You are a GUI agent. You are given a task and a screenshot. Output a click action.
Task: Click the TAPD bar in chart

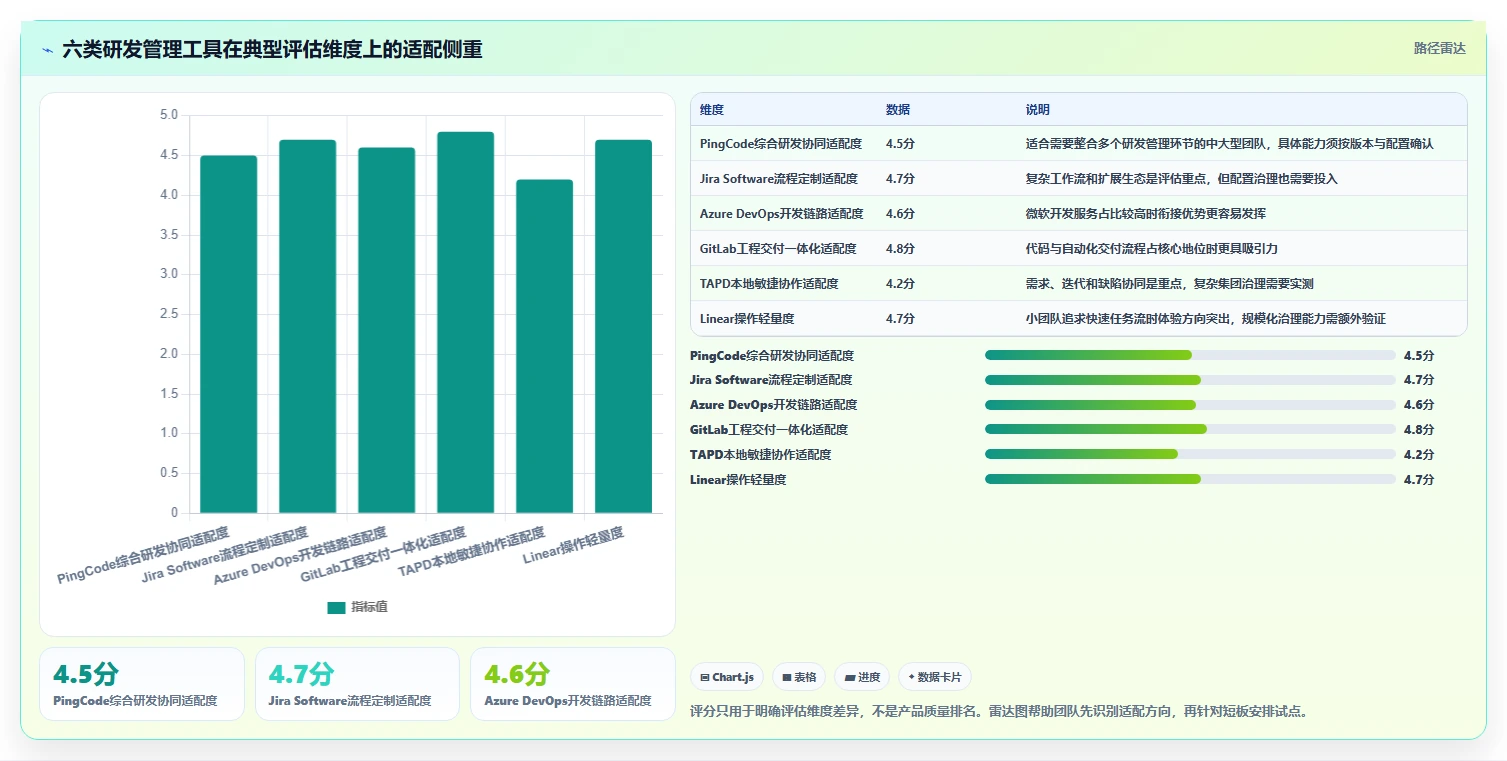544,346
